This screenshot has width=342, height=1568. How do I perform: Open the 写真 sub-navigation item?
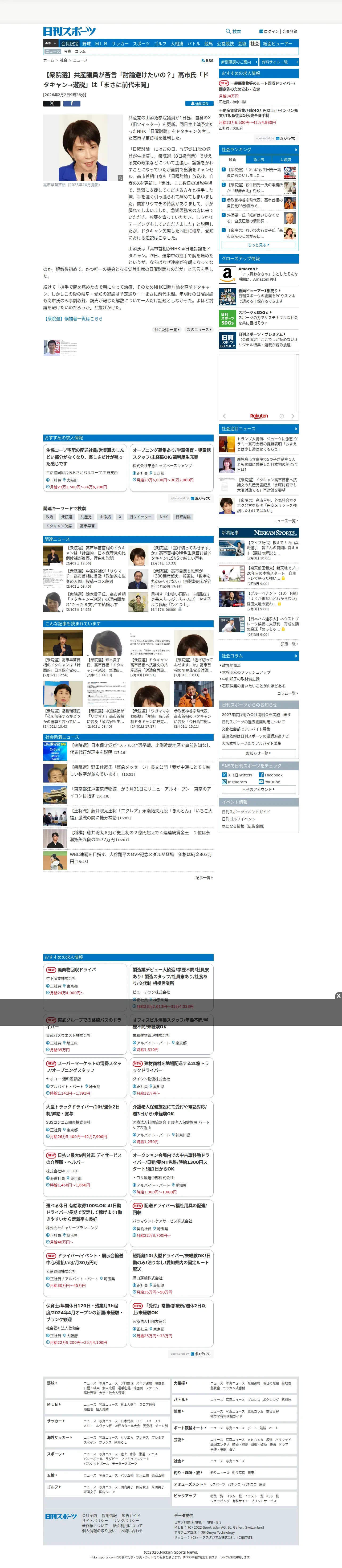pyautogui.click(x=68, y=52)
